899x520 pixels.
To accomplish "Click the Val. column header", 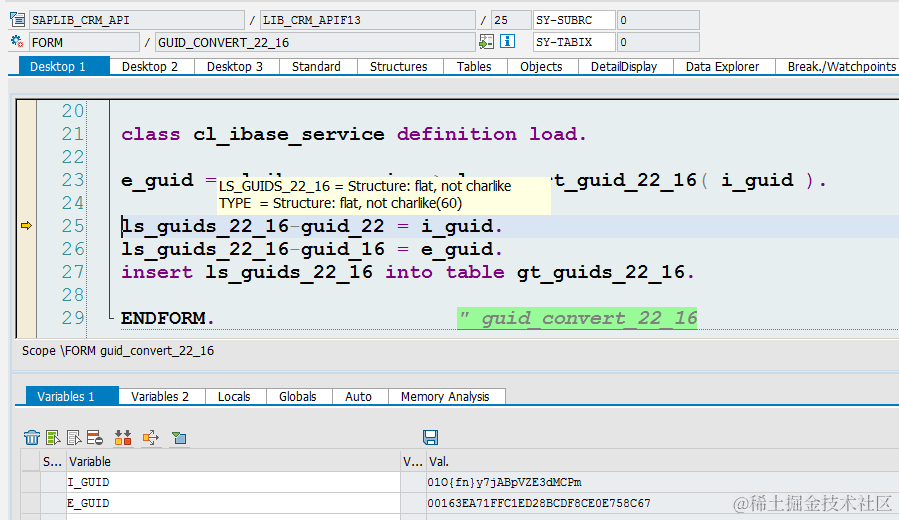I will coord(662,462).
